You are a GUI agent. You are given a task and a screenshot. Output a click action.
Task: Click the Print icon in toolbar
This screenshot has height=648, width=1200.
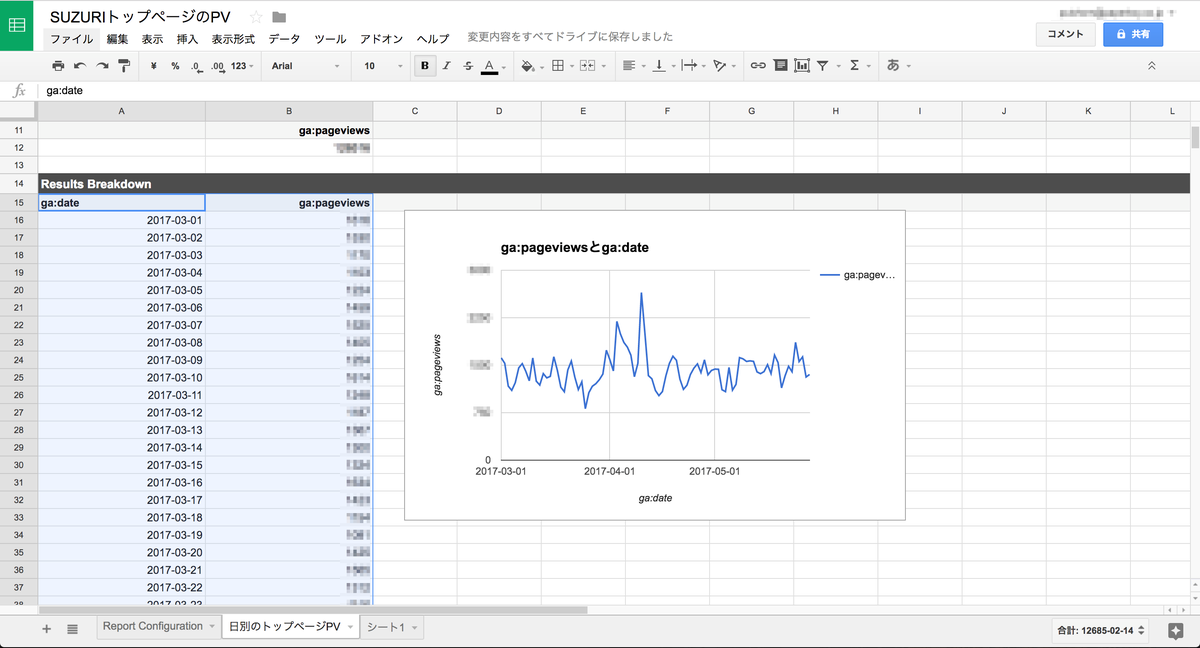point(58,66)
